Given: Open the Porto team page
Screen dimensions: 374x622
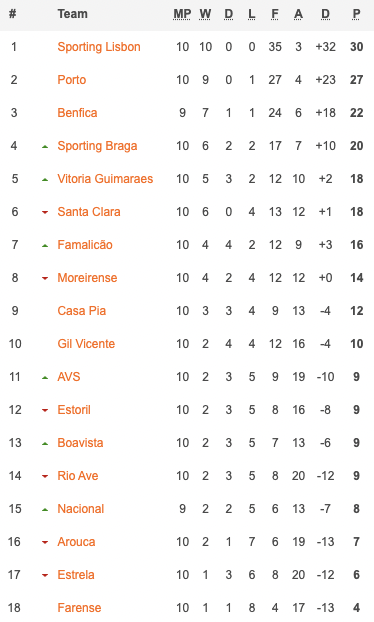Looking at the screenshot, I should (72, 80).
